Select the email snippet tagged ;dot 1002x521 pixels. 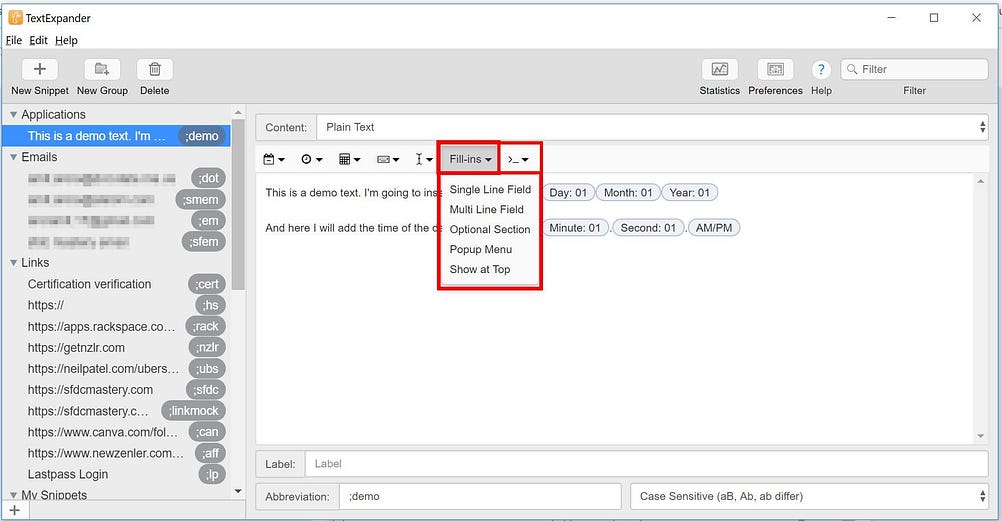click(116, 178)
